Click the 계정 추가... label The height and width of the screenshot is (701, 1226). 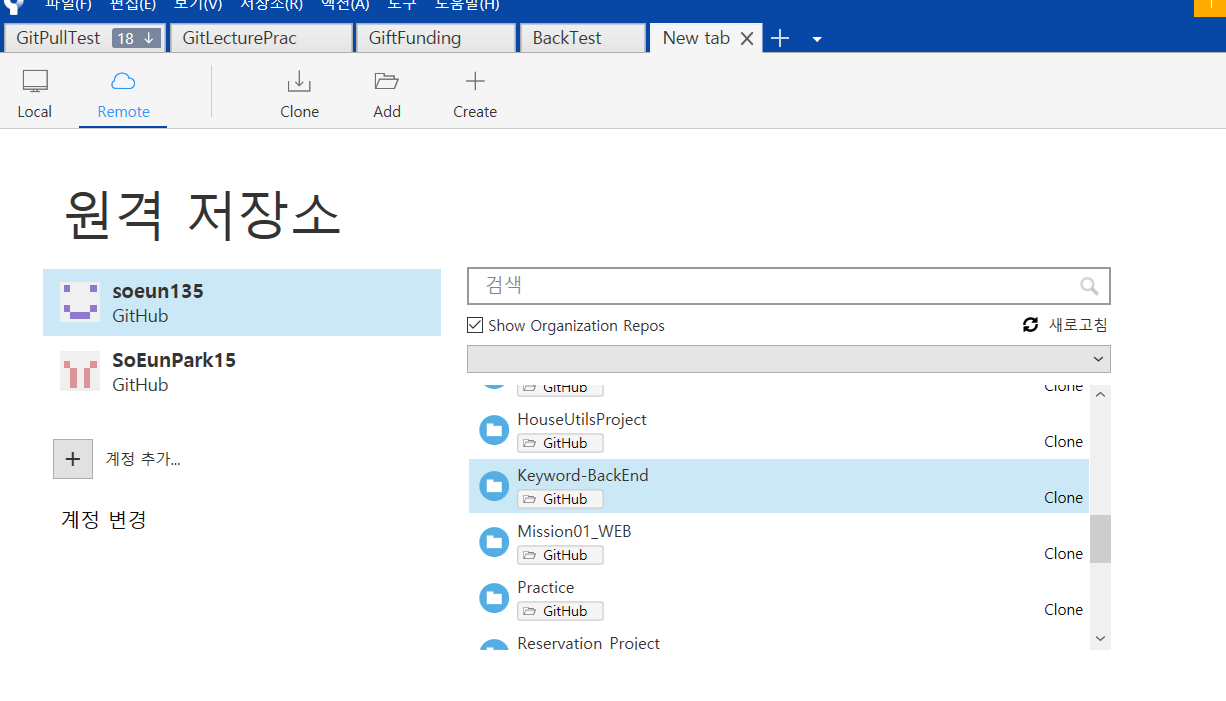143,459
